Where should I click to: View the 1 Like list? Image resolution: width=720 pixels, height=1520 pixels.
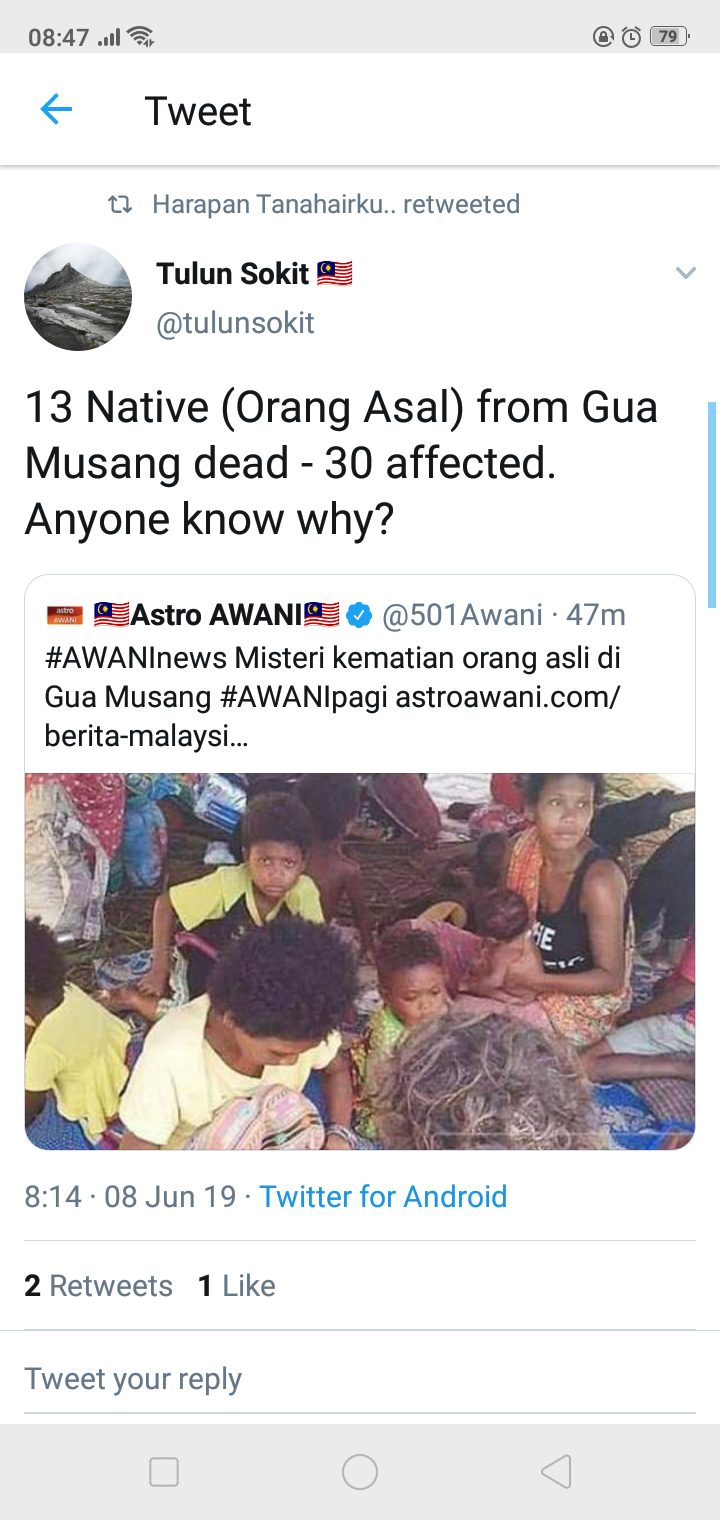pos(236,1286)
